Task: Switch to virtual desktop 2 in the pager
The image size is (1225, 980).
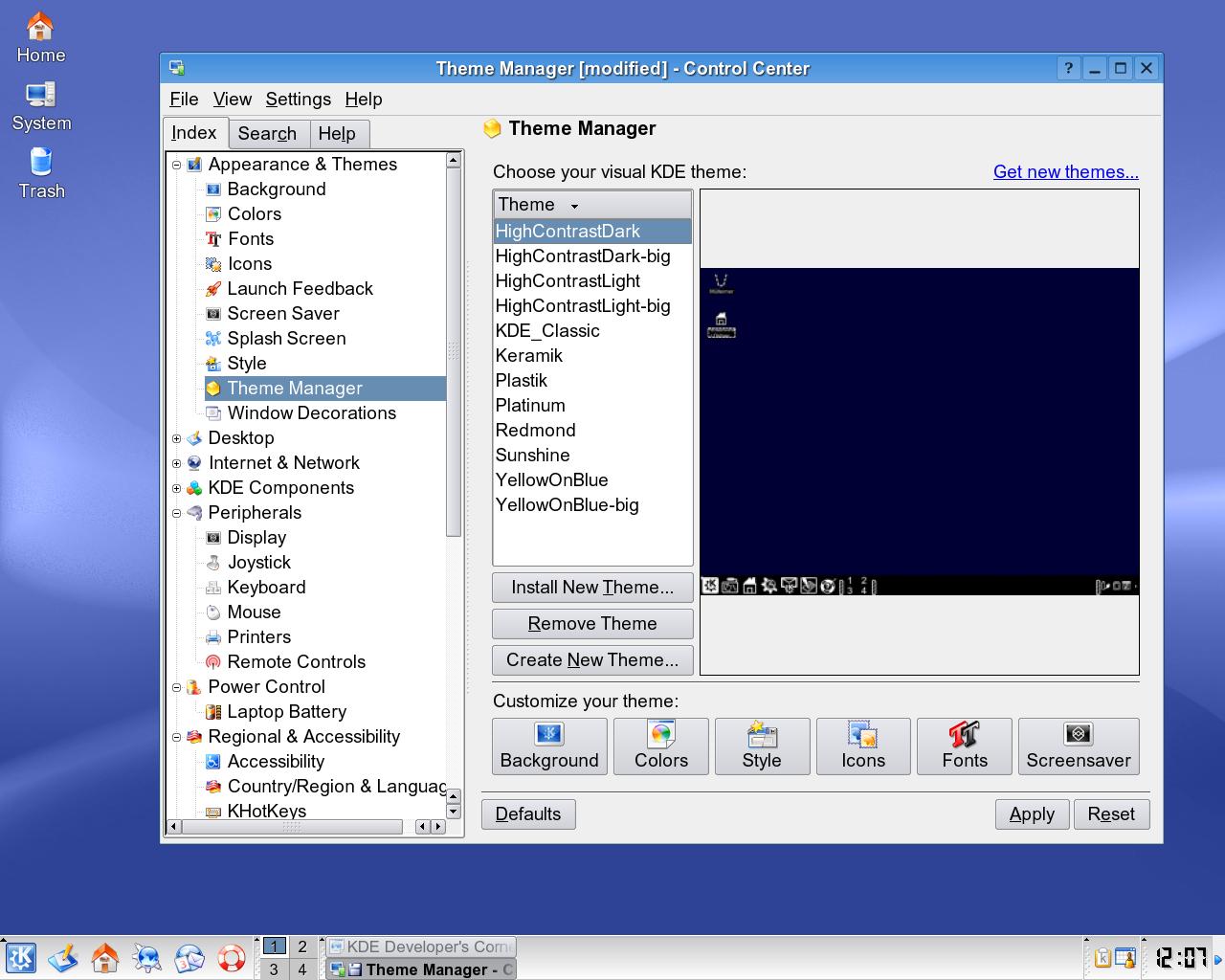Action: (x=302, y=947)
